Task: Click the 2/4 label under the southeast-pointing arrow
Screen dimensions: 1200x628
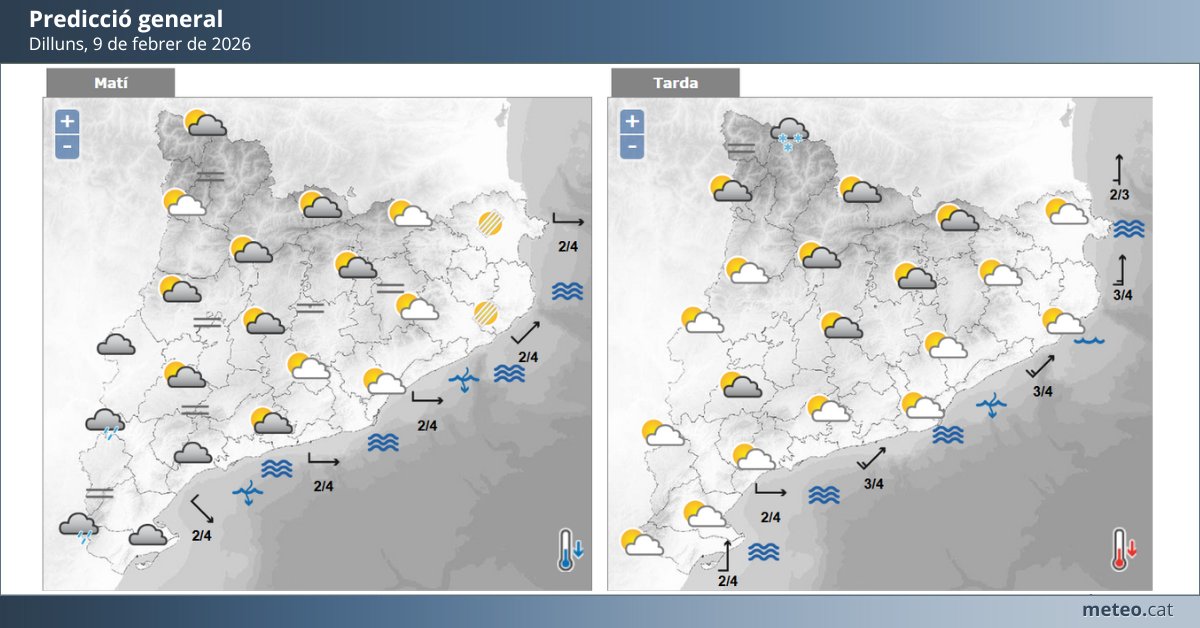Action: pos(202,535)
